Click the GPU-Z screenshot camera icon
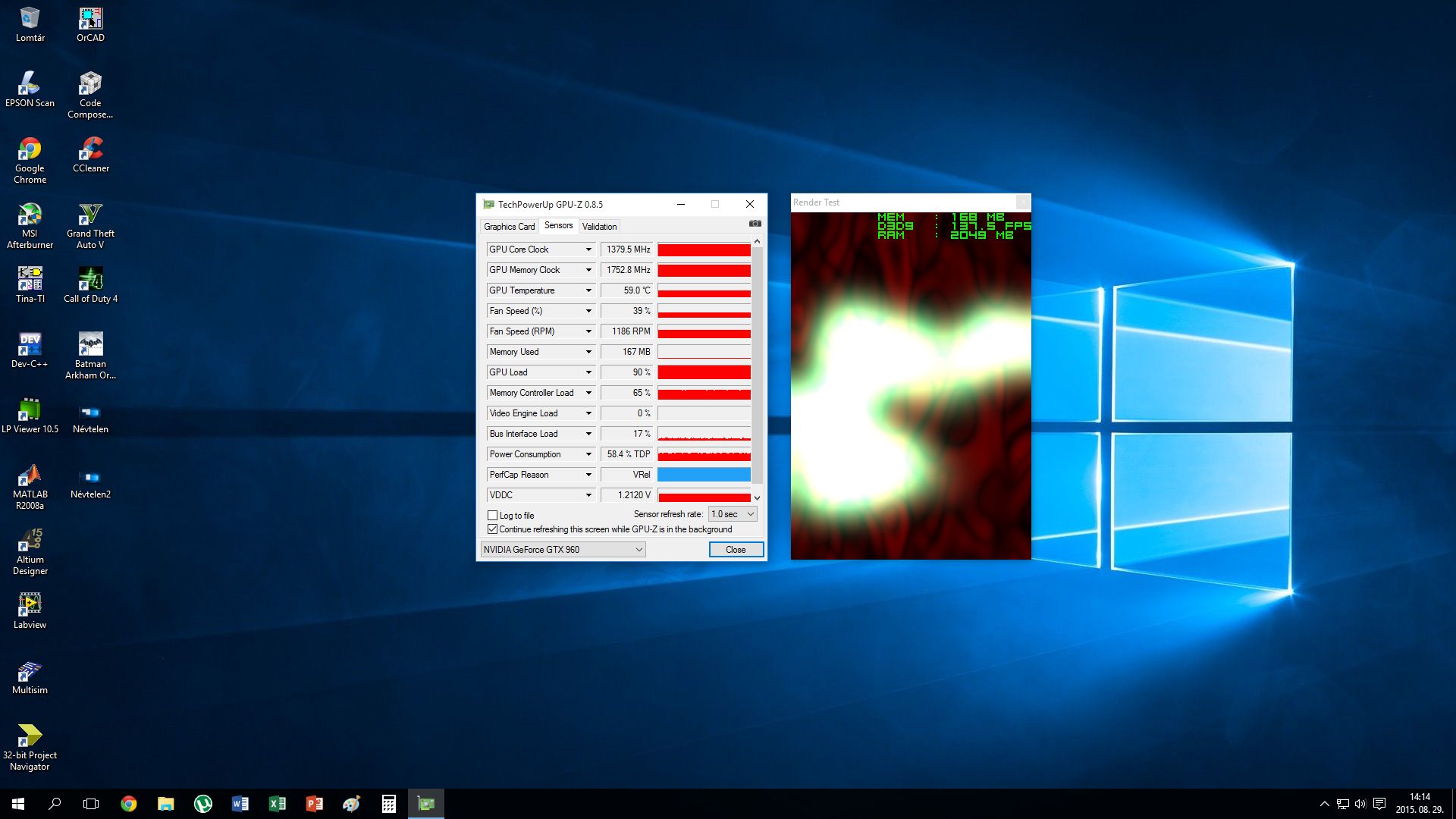 (x=755, y=224)
